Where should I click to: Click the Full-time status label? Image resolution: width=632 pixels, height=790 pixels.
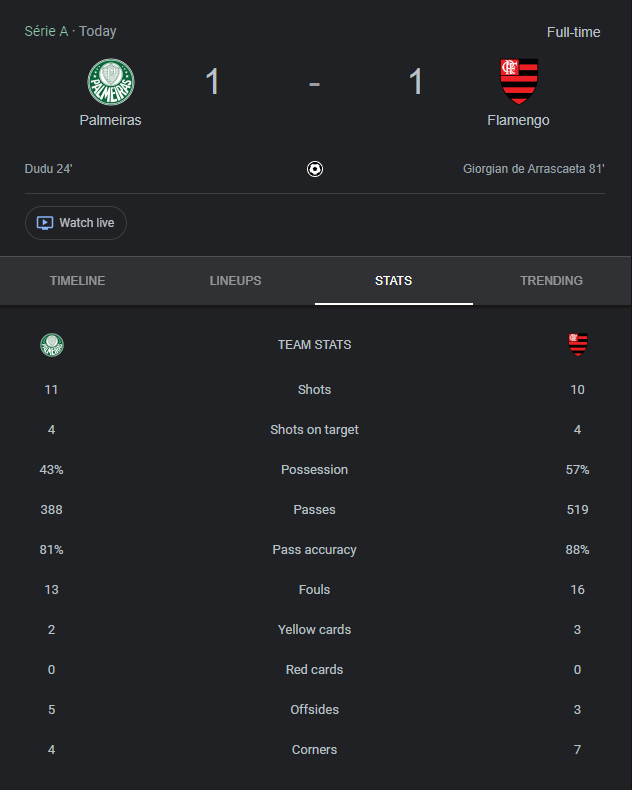tap(574, 32)
